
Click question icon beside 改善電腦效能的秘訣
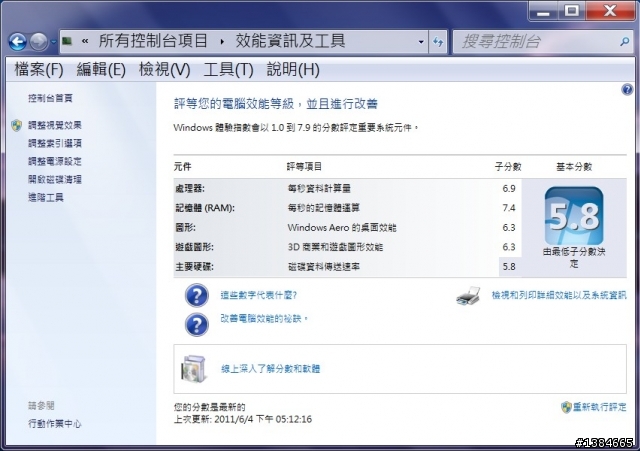pyautogui.click(x=196, y=324)
